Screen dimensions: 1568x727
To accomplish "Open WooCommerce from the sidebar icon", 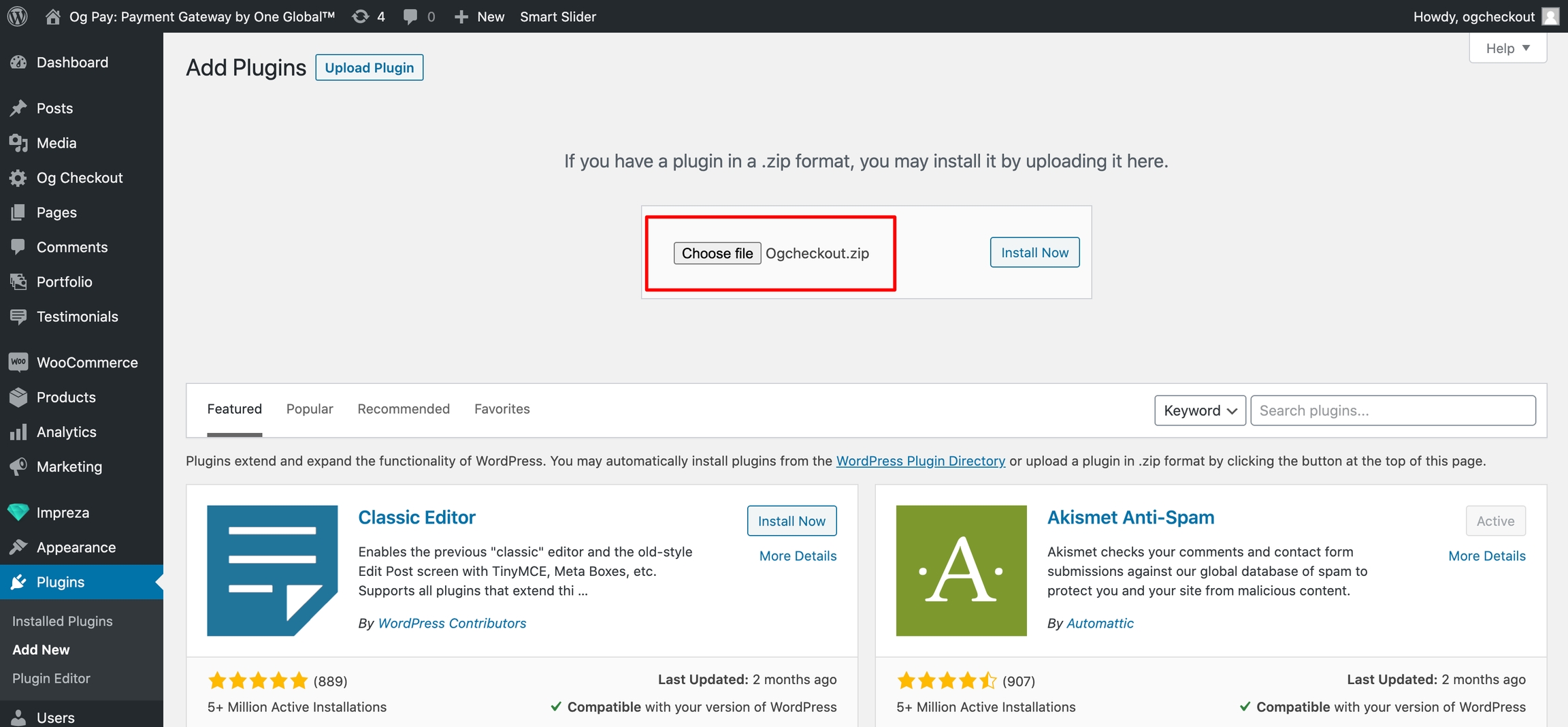I will click(18, 362).
